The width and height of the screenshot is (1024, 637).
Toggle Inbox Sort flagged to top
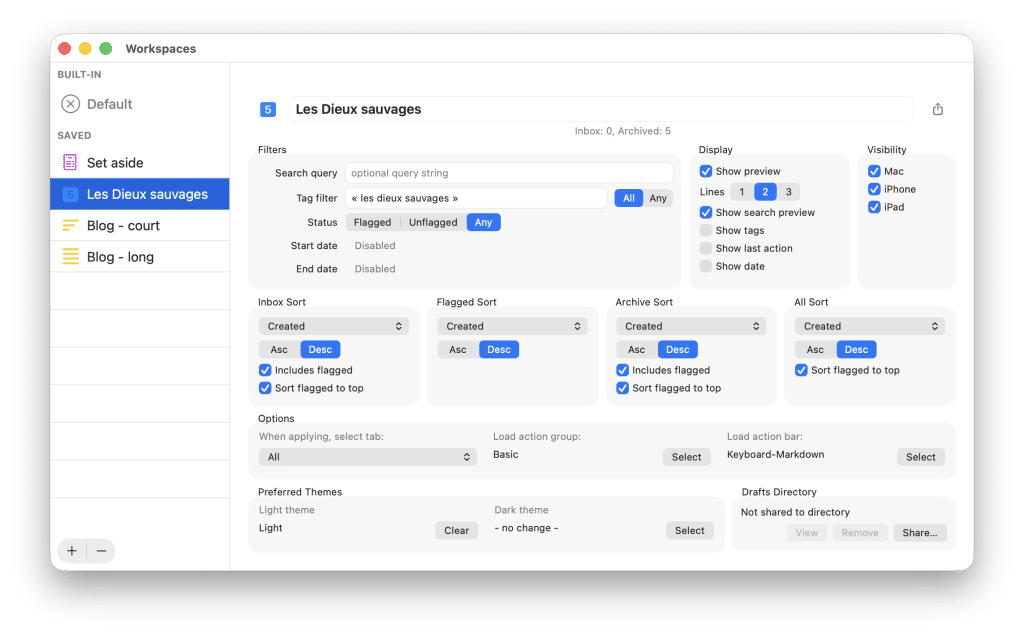point(265,388)
